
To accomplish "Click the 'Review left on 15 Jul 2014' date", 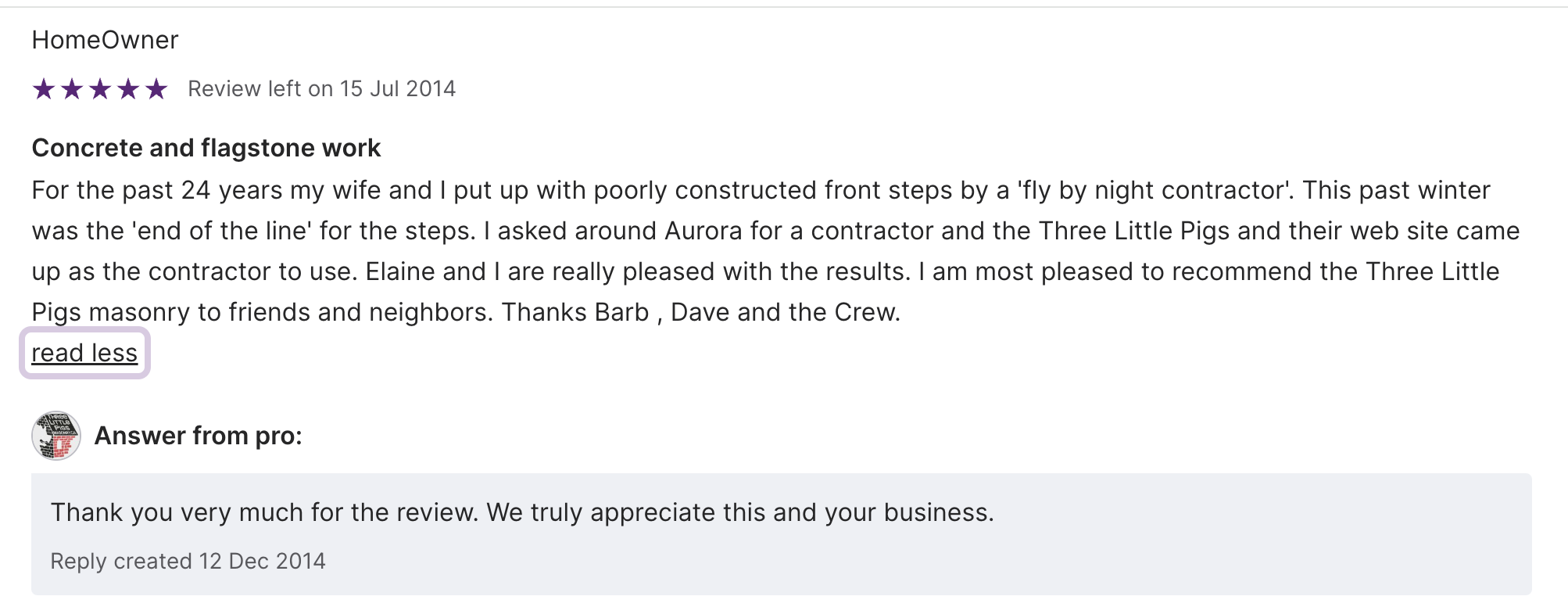I will coord(321,89).
